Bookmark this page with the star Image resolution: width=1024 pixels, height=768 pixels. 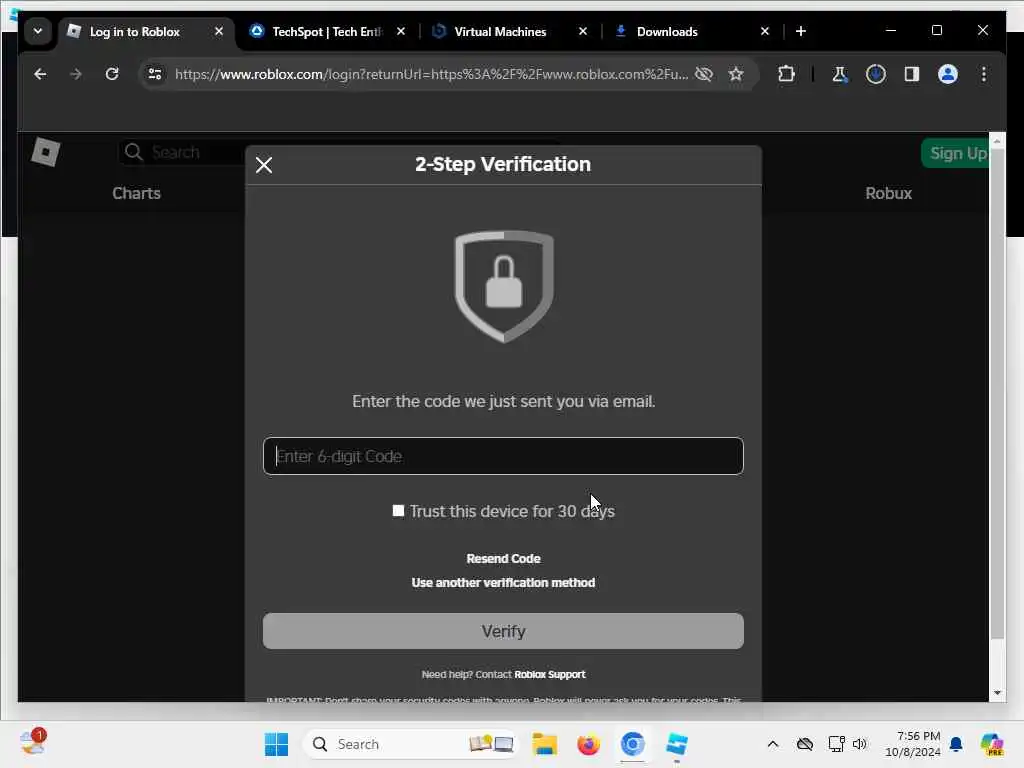[x=736, y=74]
